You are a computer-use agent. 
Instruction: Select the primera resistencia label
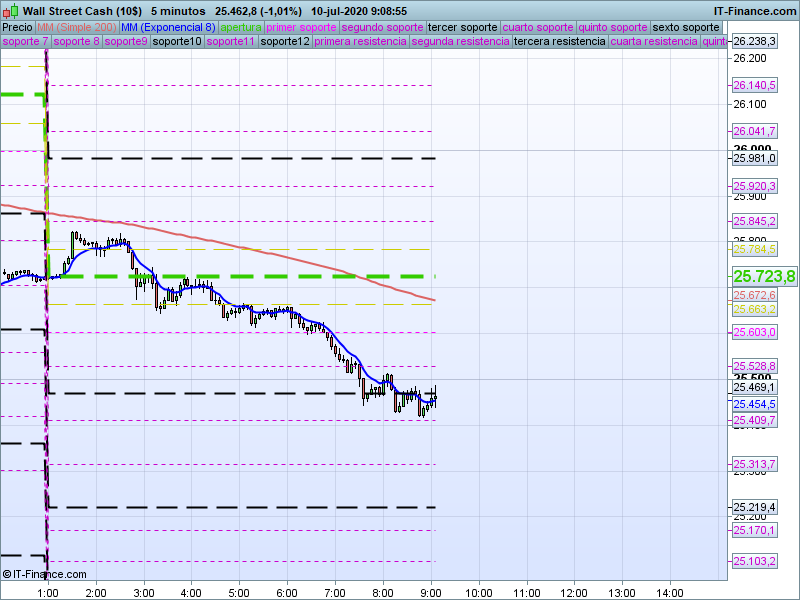[360, 42]
